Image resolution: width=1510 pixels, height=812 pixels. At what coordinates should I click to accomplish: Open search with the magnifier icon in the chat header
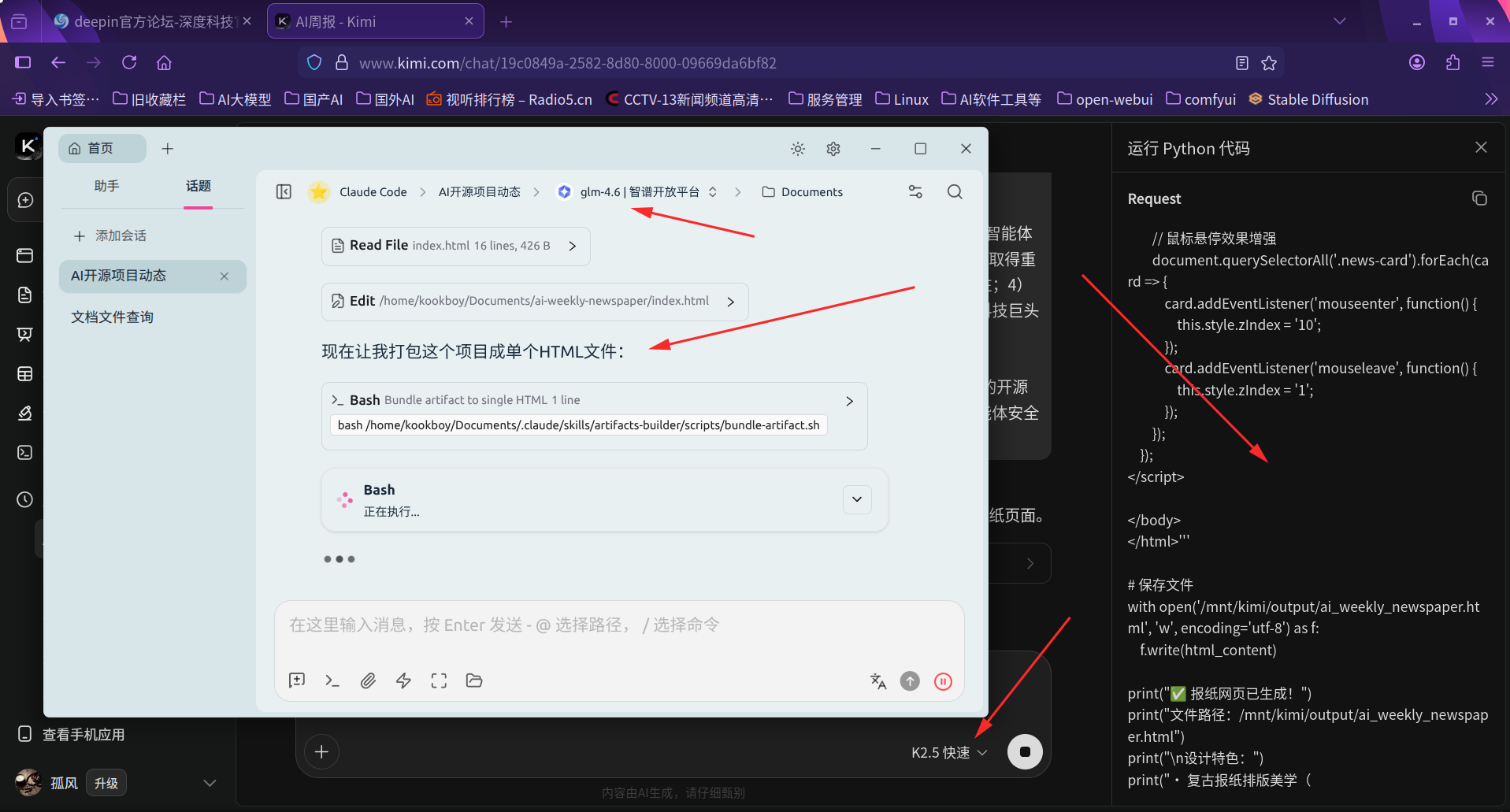(x=955, y=191)
